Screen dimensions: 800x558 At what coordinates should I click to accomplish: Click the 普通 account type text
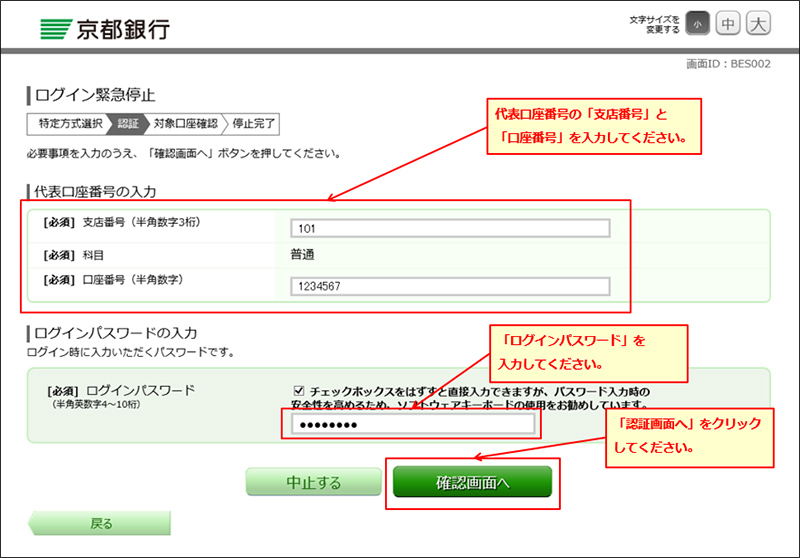point(302,255)
